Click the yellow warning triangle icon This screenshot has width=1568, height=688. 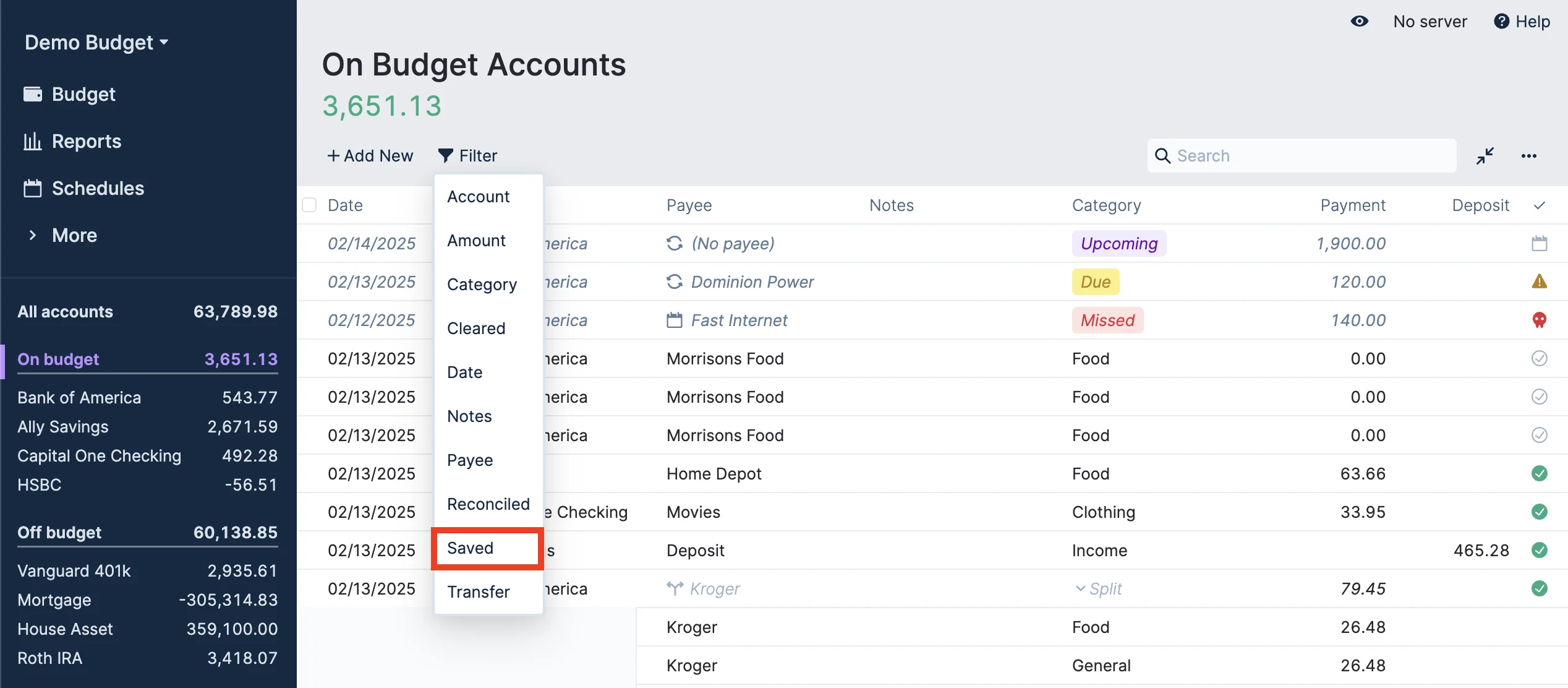(x=1539, y=282)
